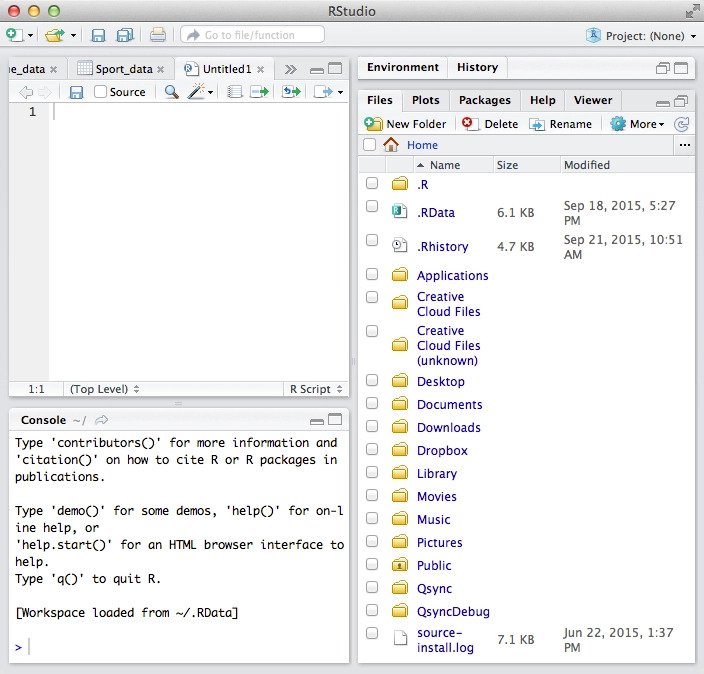704x674 pixels.
Task: Maximize the source editor pane
Action: coord(335,69)
